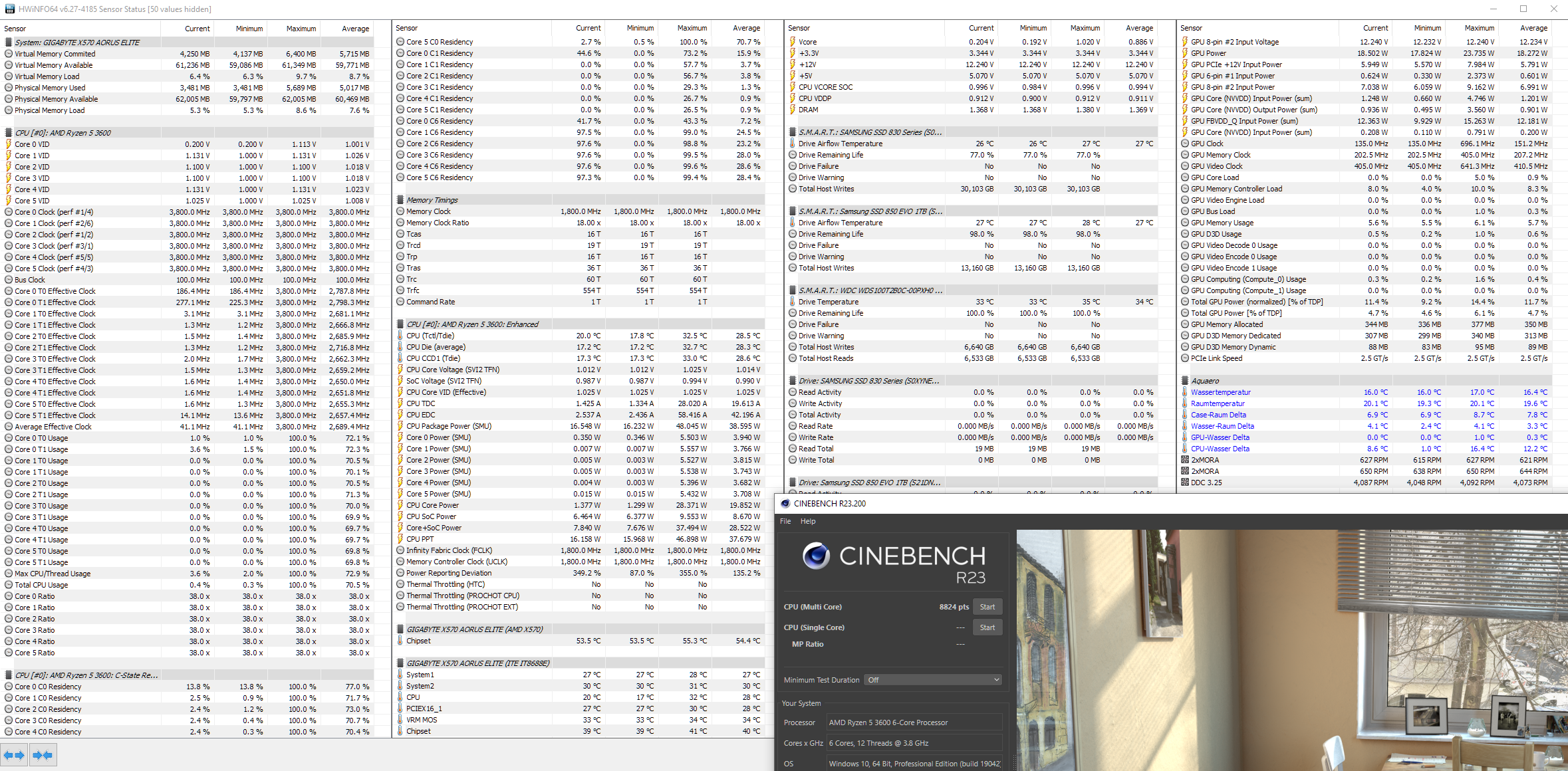Viewport: 1568px width, 771px height.
Task: Open the Cinebench File menu
Action: (x=785, y=521)
